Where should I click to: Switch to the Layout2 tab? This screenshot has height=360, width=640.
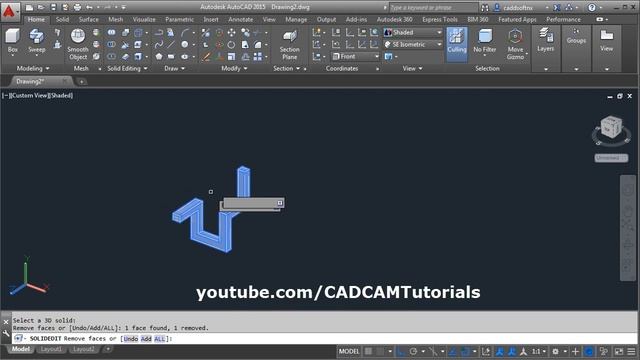coord(84,349)
